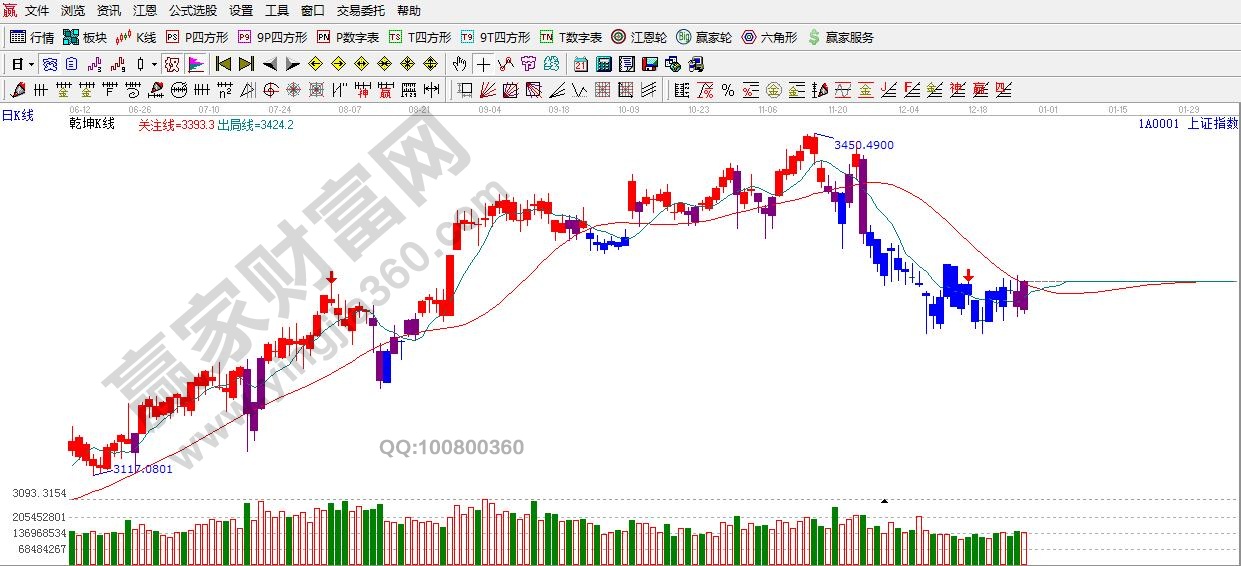The image size is (1241, 566).
Task: Toggle the pressed-in flag chart button
Action: 196,64
